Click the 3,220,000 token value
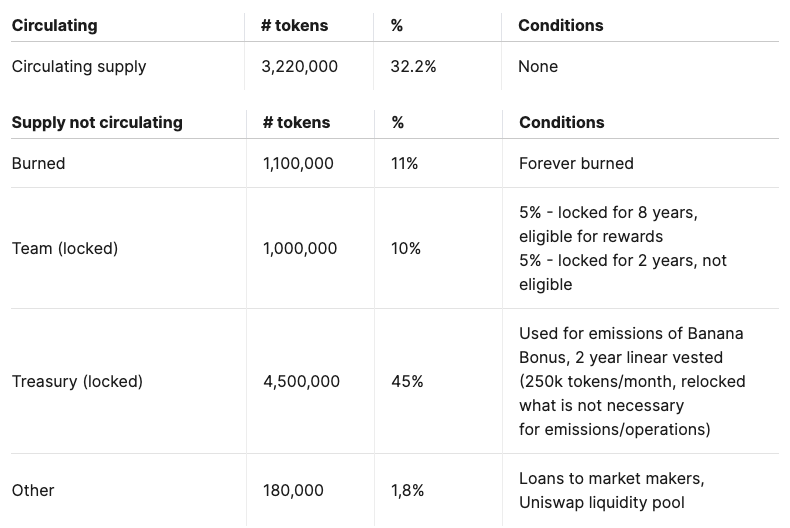Screen dimensions: 790x528 [x=299, y=67]
